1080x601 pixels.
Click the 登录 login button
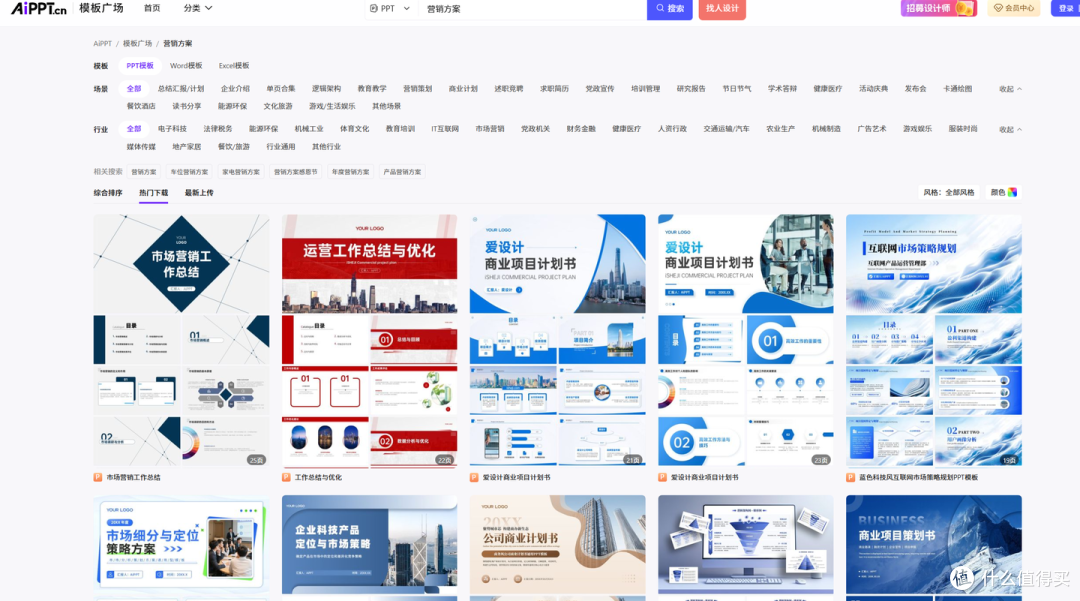click(x=1065, y=8)
